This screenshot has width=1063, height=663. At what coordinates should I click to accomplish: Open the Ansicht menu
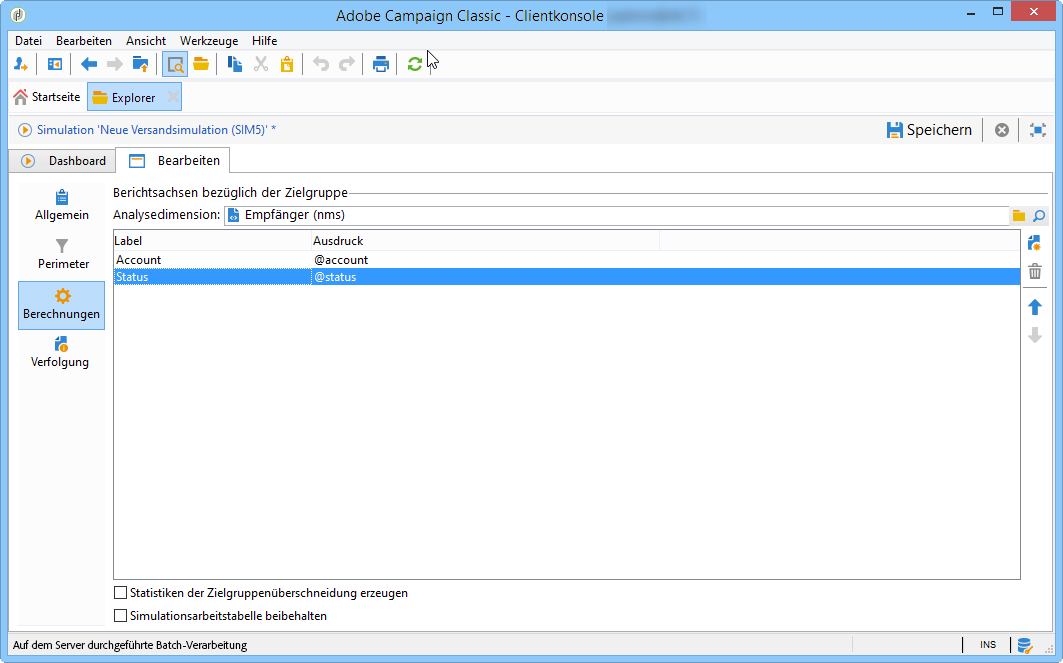click(146, 41)
